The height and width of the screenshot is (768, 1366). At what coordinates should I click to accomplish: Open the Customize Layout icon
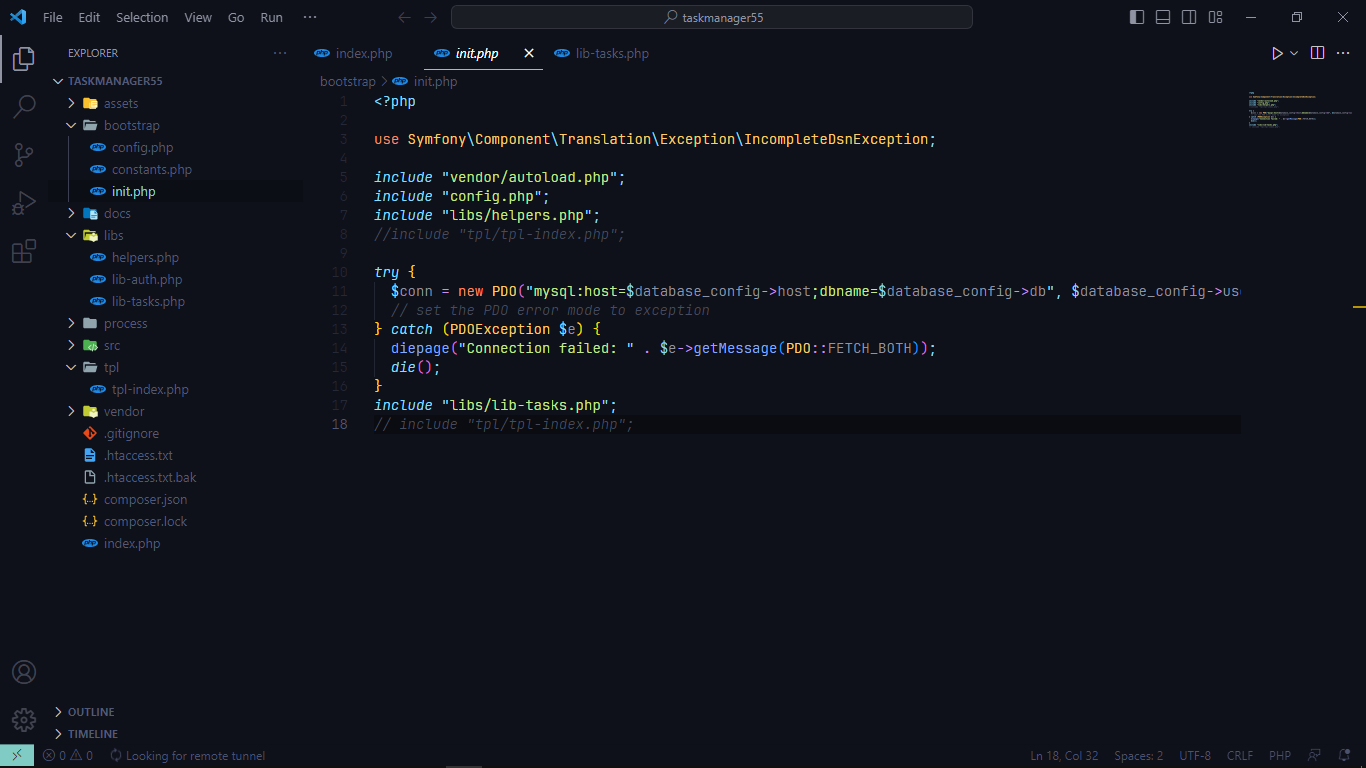(1215, 17)
